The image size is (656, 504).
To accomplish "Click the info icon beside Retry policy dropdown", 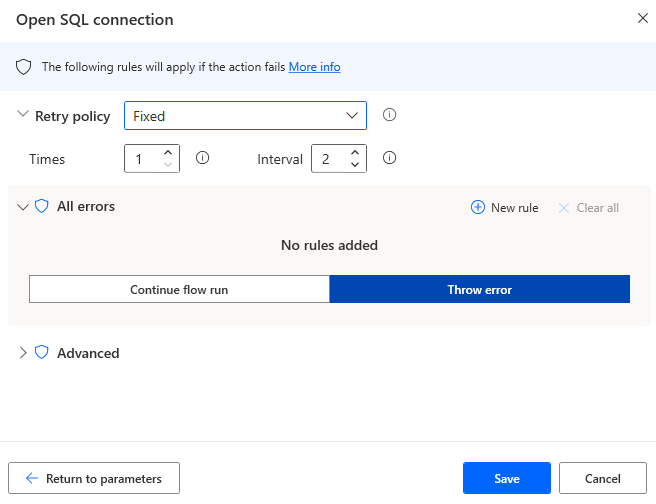I will pos(389,115).
